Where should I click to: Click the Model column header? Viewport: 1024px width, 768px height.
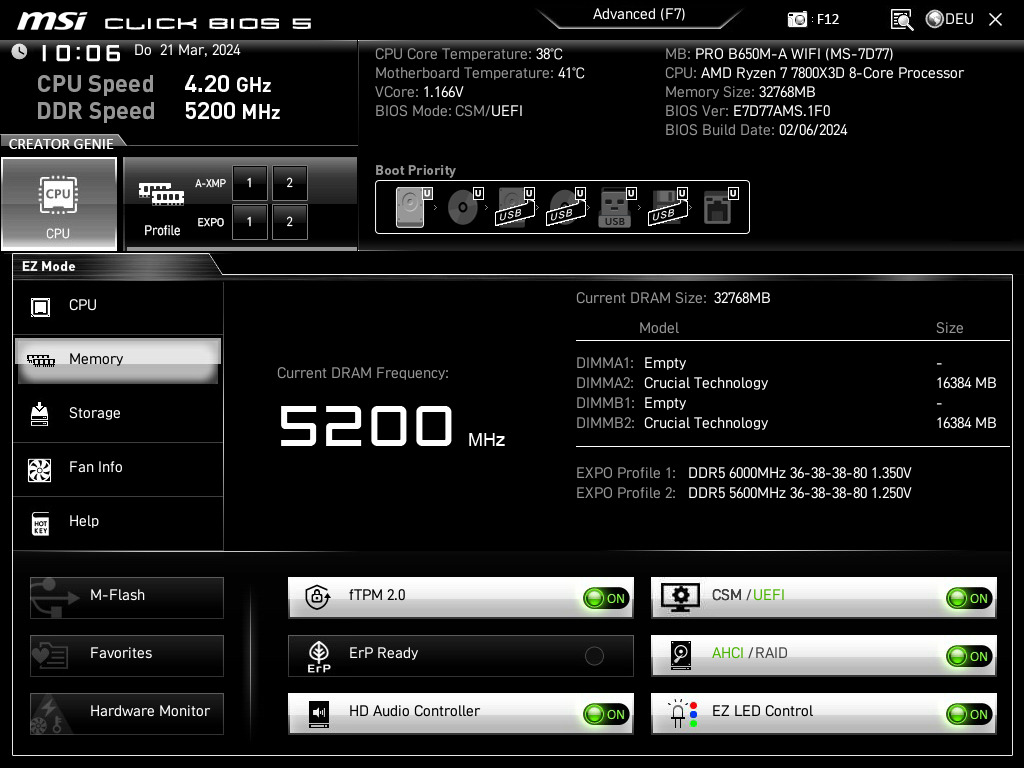[659, 328]
